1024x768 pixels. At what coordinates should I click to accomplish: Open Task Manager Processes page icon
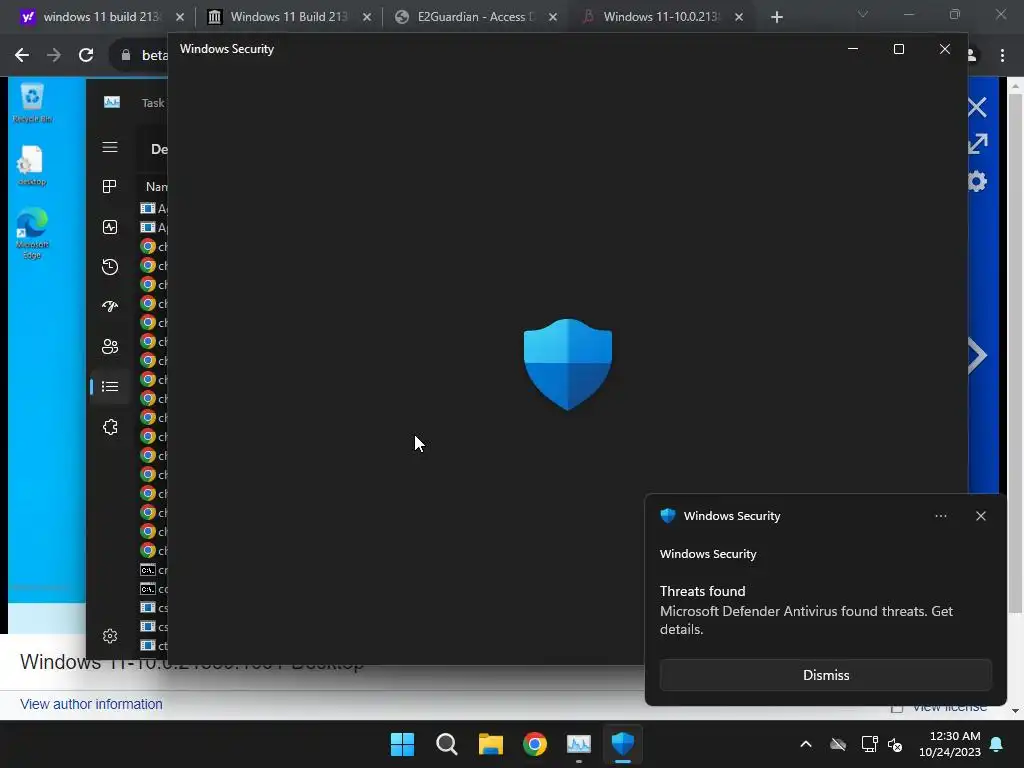click(110, 187)
